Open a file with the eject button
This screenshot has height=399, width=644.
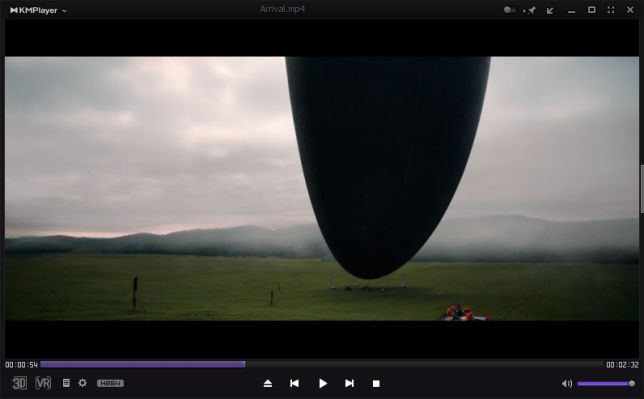click(268, 383)
